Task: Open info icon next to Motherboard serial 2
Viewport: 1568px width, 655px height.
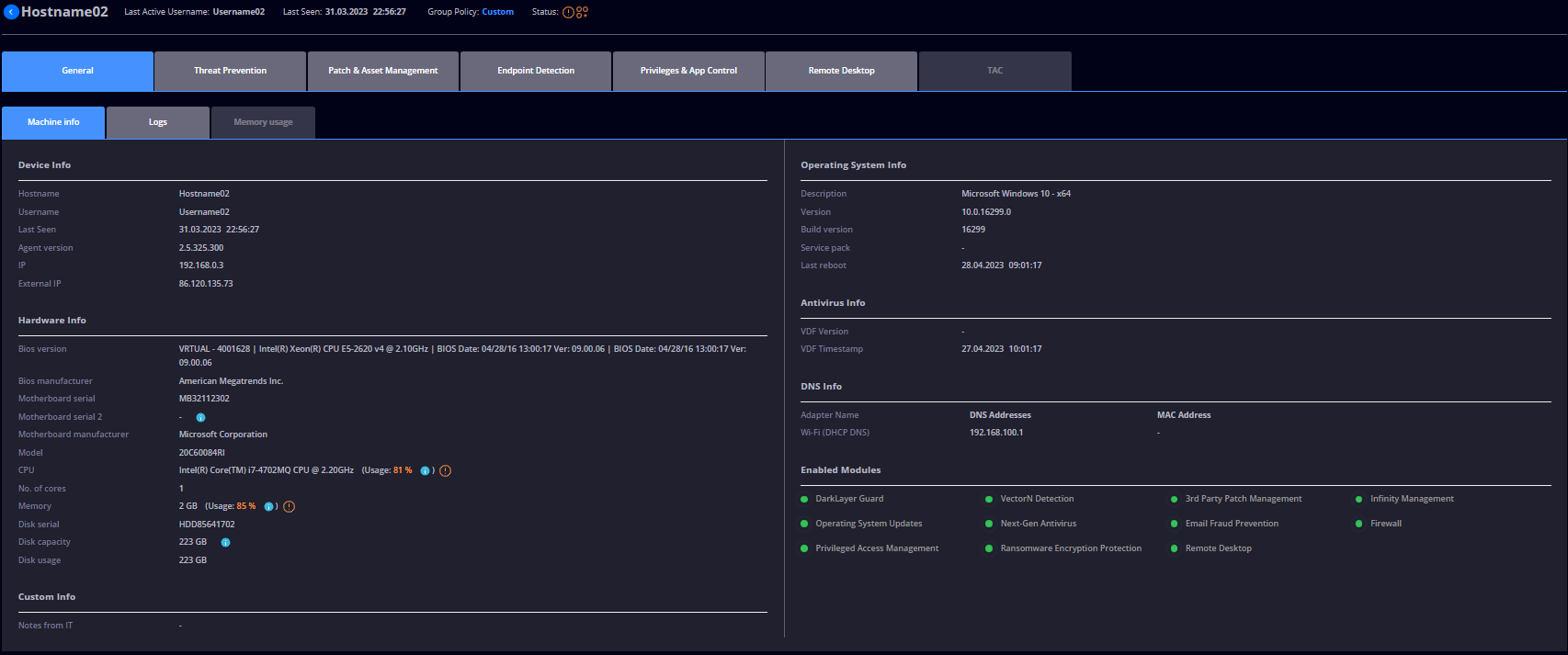Action: tap(200, 417)
